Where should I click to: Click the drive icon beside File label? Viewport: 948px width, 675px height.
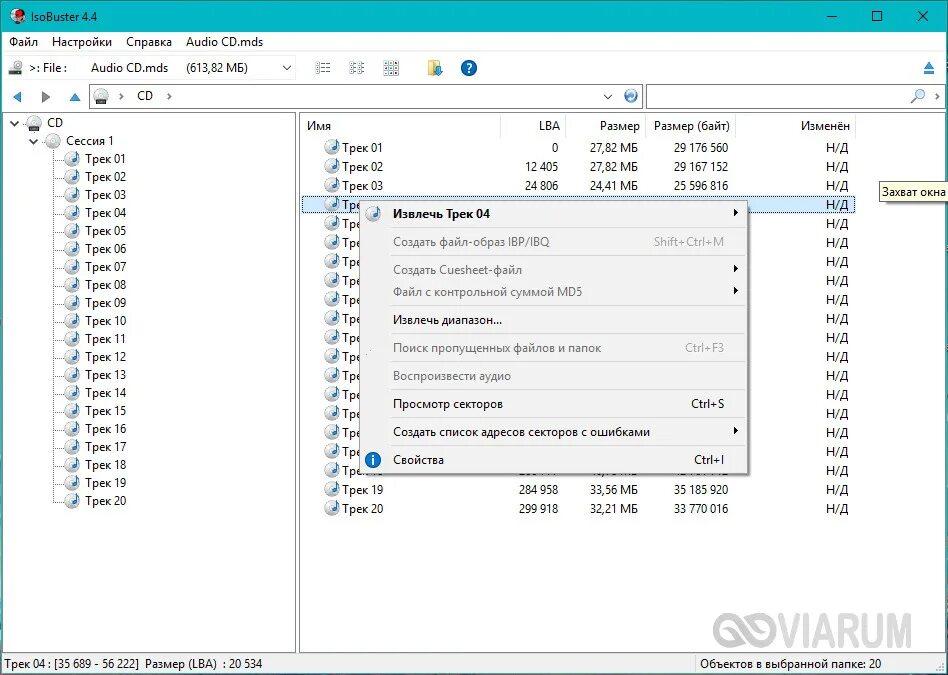[16, 68]
